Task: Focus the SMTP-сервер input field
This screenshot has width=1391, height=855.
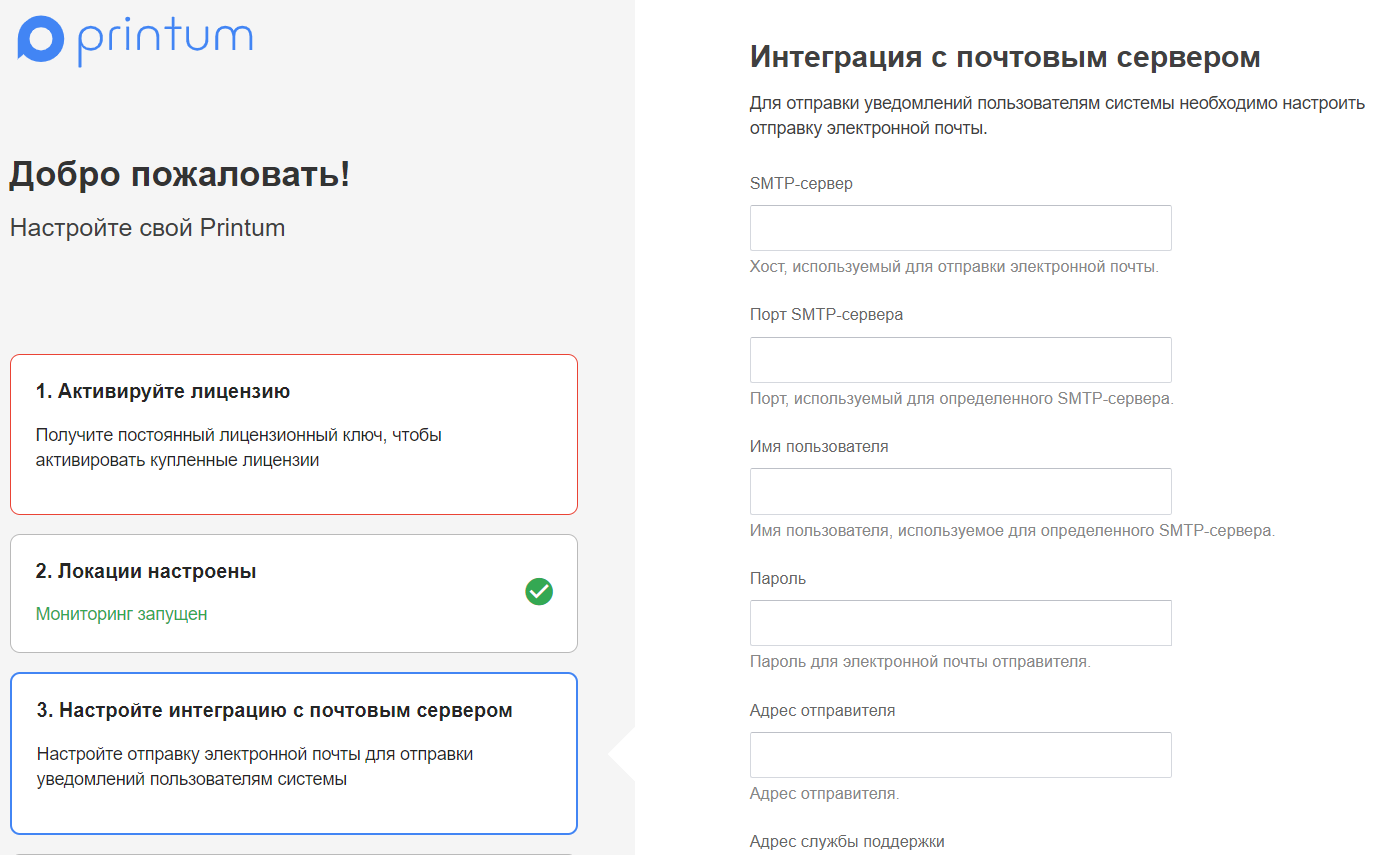Action: coord(960,228)
